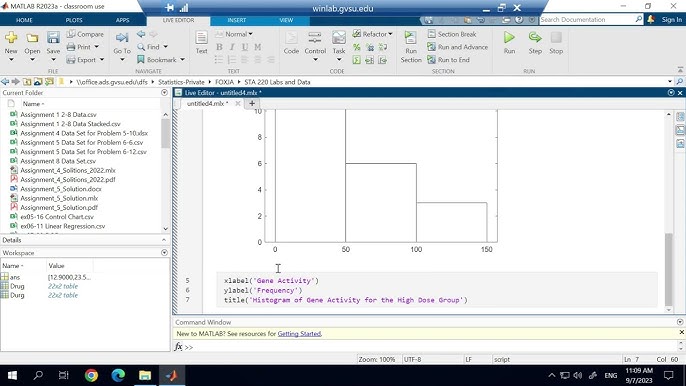This screenshot has height=386, width=686.
Task: Collapse the Details panel chevron
Action: 164,240
